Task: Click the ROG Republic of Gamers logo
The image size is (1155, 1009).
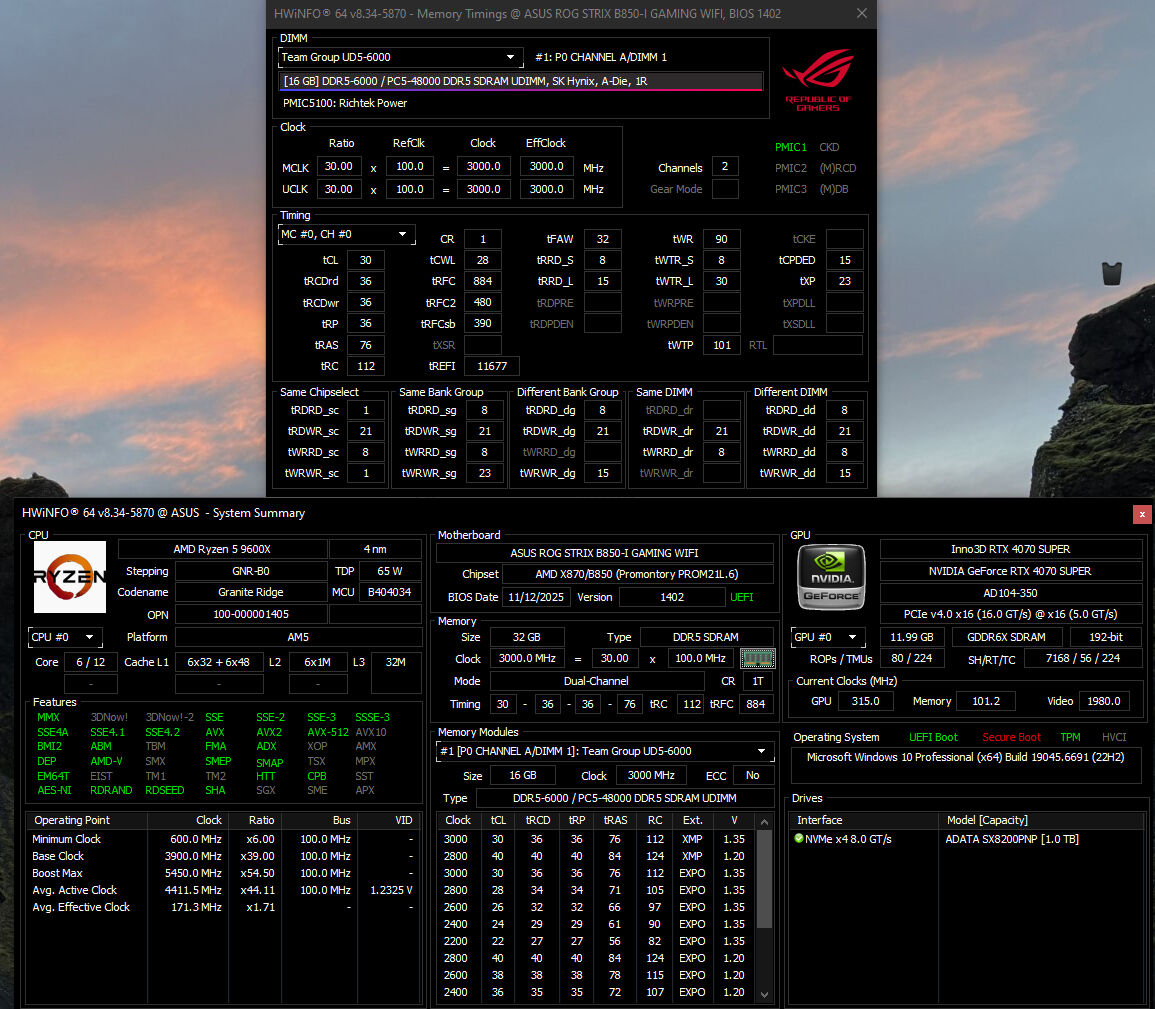Action: (x=818, y=80)
